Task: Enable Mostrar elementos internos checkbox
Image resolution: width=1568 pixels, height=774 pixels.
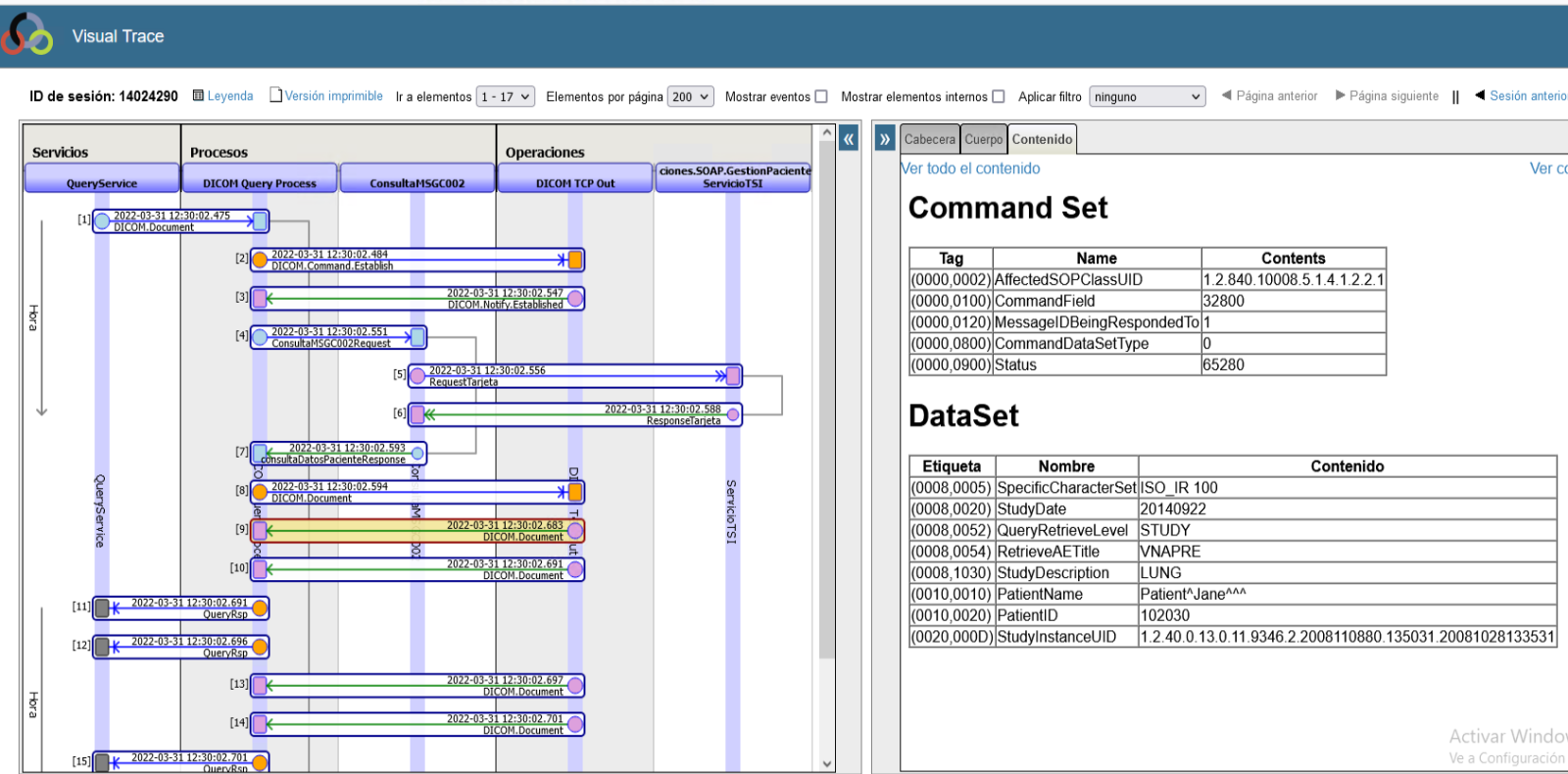Action: point(998,97)
